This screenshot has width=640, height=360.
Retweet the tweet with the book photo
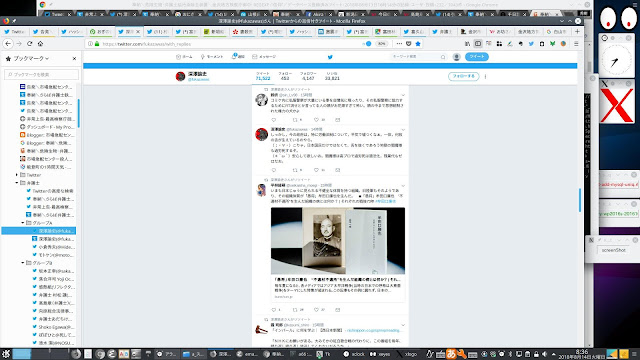[295, 310]
